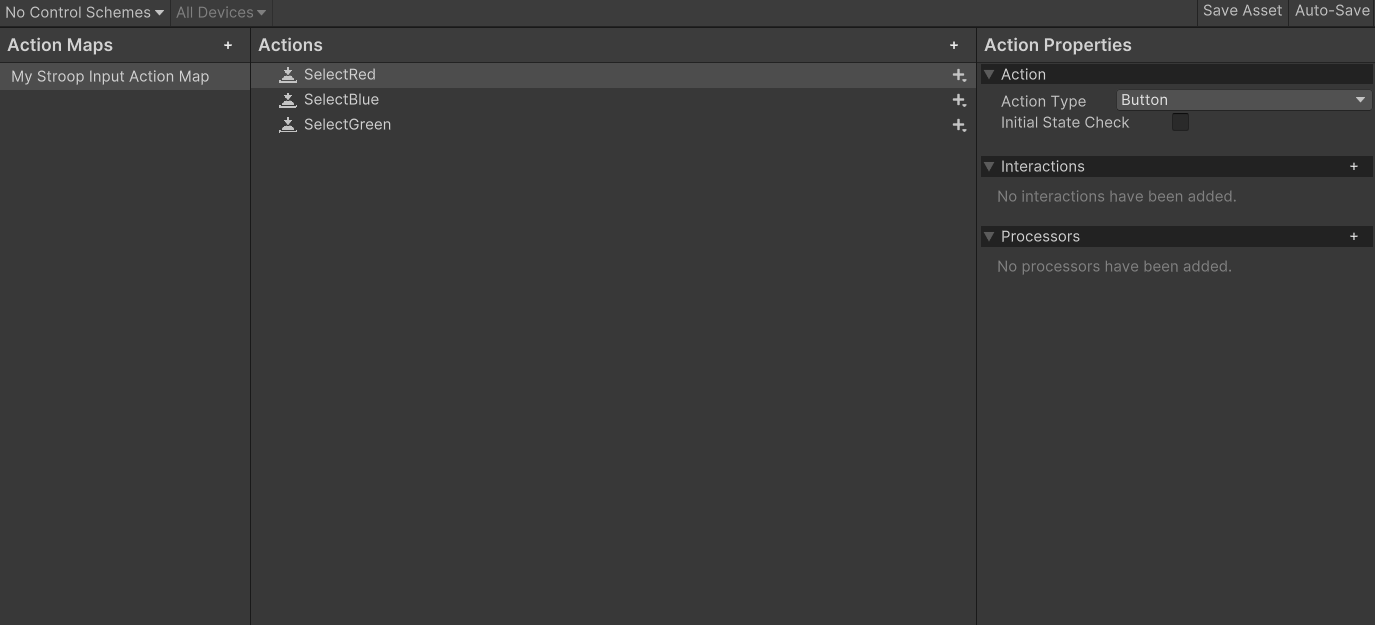Select the SelectRed action label

340,74
